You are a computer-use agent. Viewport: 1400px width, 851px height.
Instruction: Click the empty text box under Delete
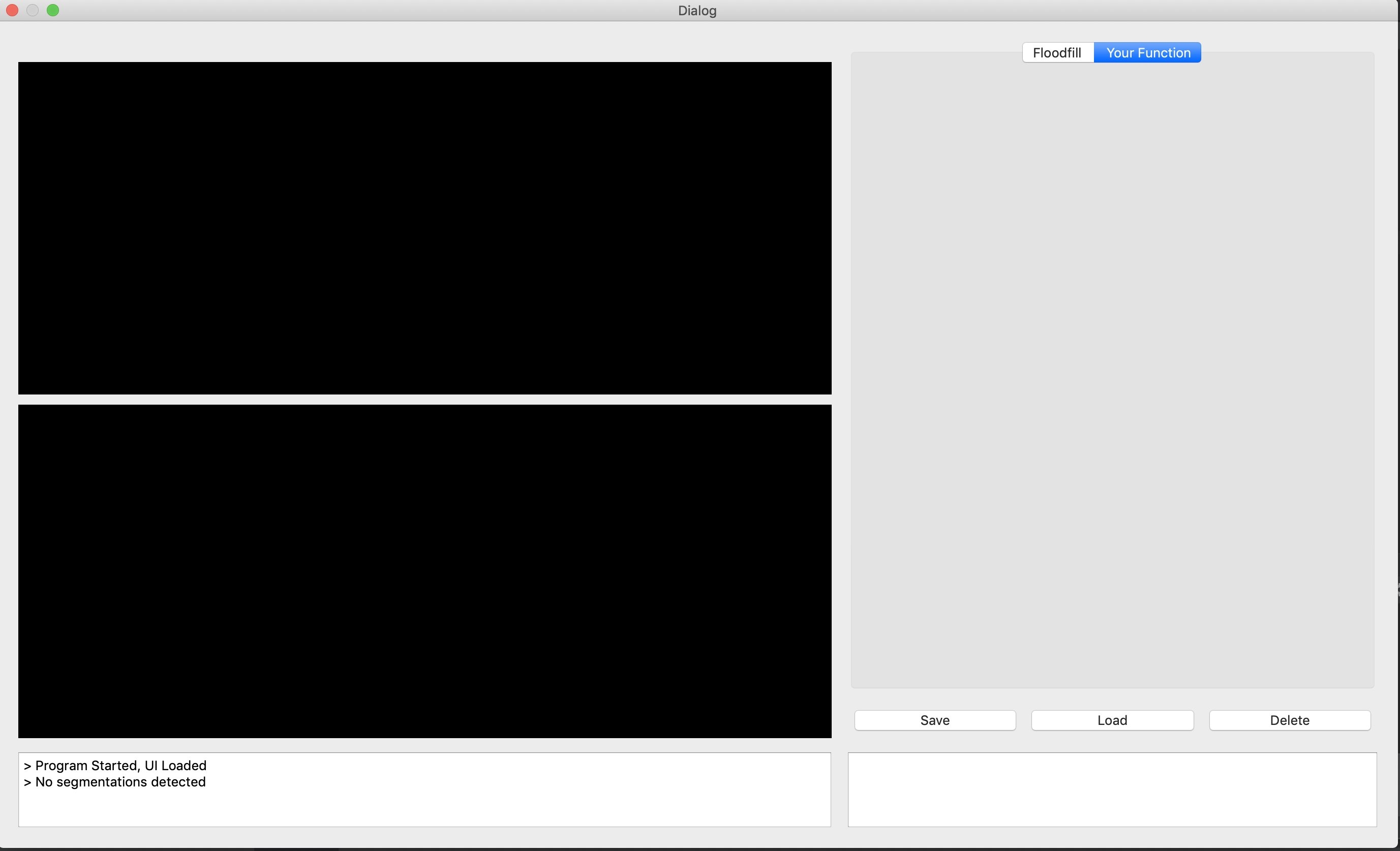click(1112, 789)
